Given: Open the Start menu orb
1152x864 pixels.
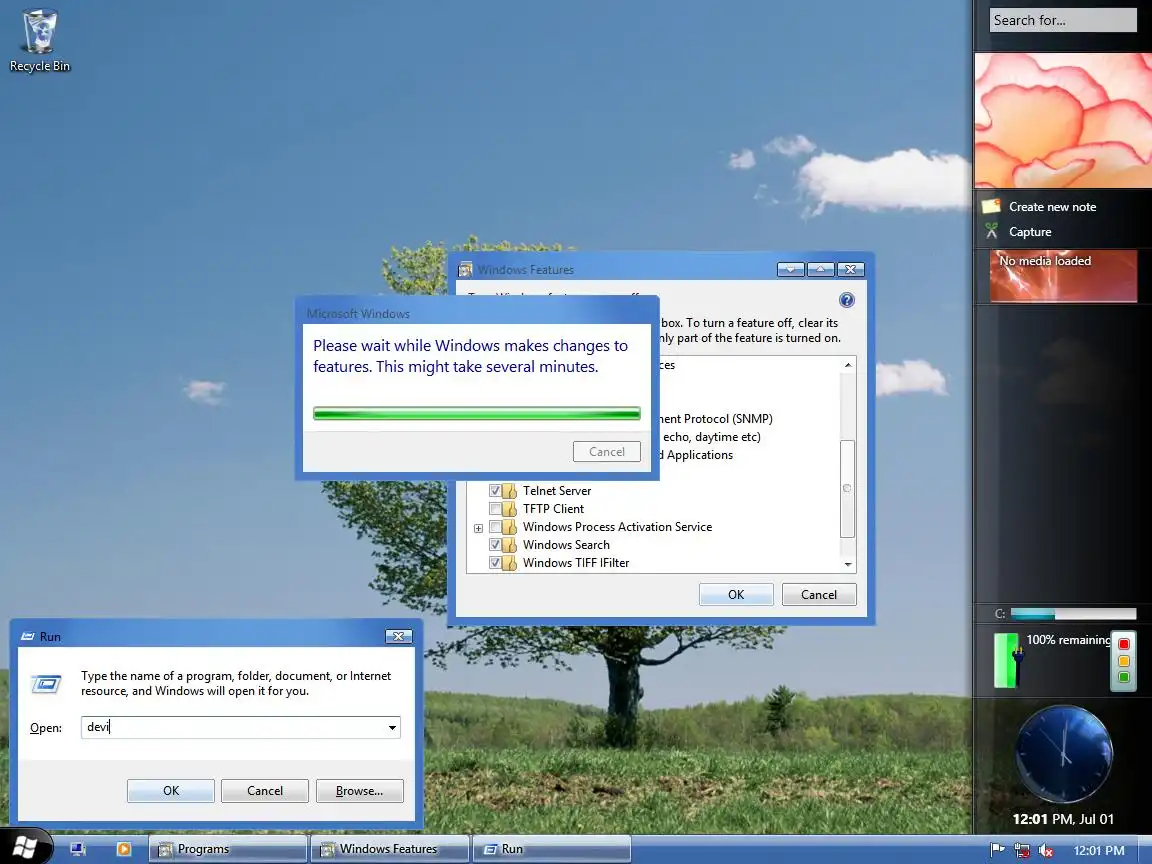Looking at the screenshot, I should [25, 847].
